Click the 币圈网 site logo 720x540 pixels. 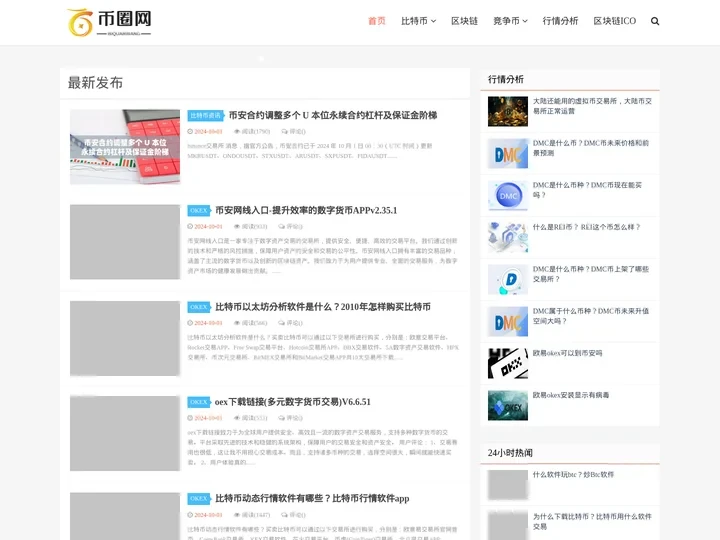109,22
